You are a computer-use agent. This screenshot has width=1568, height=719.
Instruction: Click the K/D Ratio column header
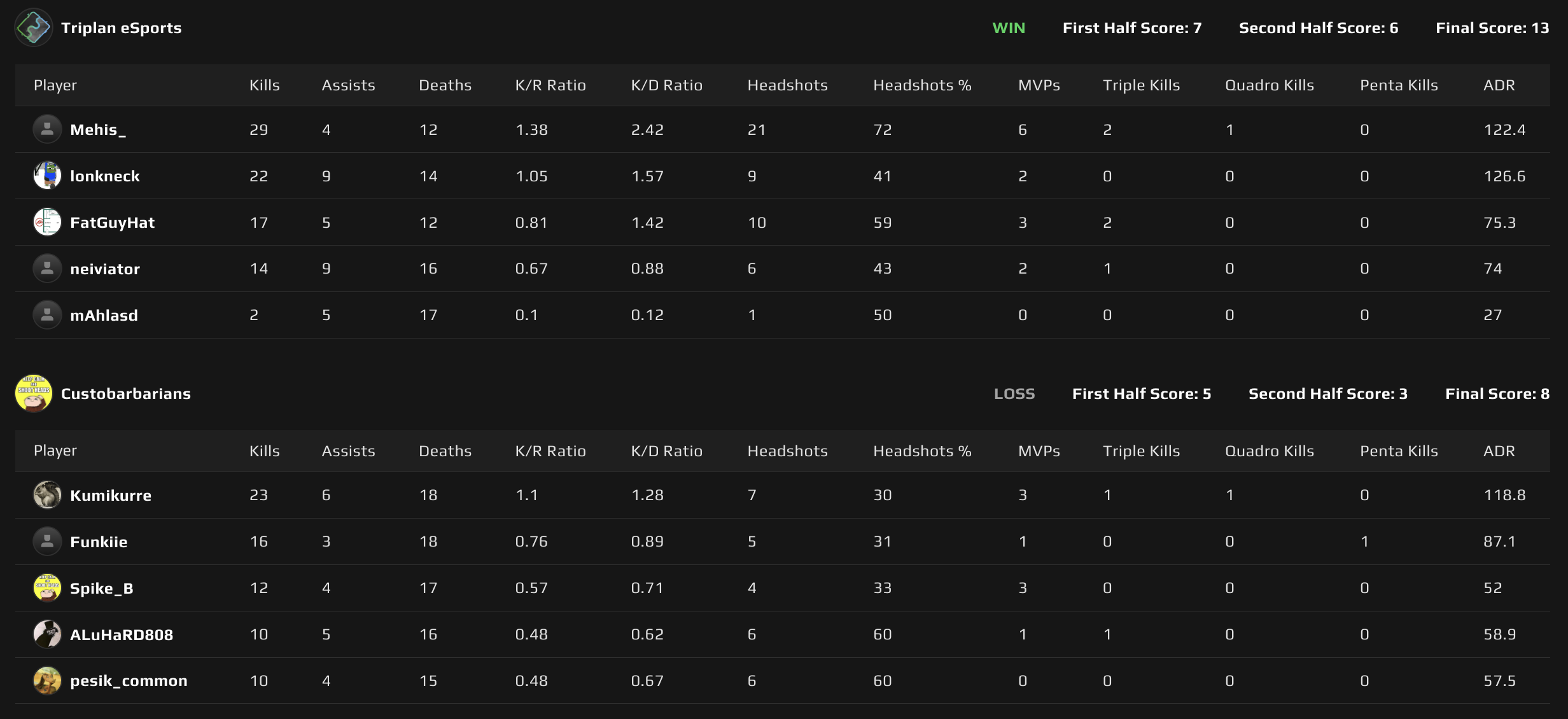[666, 85]
